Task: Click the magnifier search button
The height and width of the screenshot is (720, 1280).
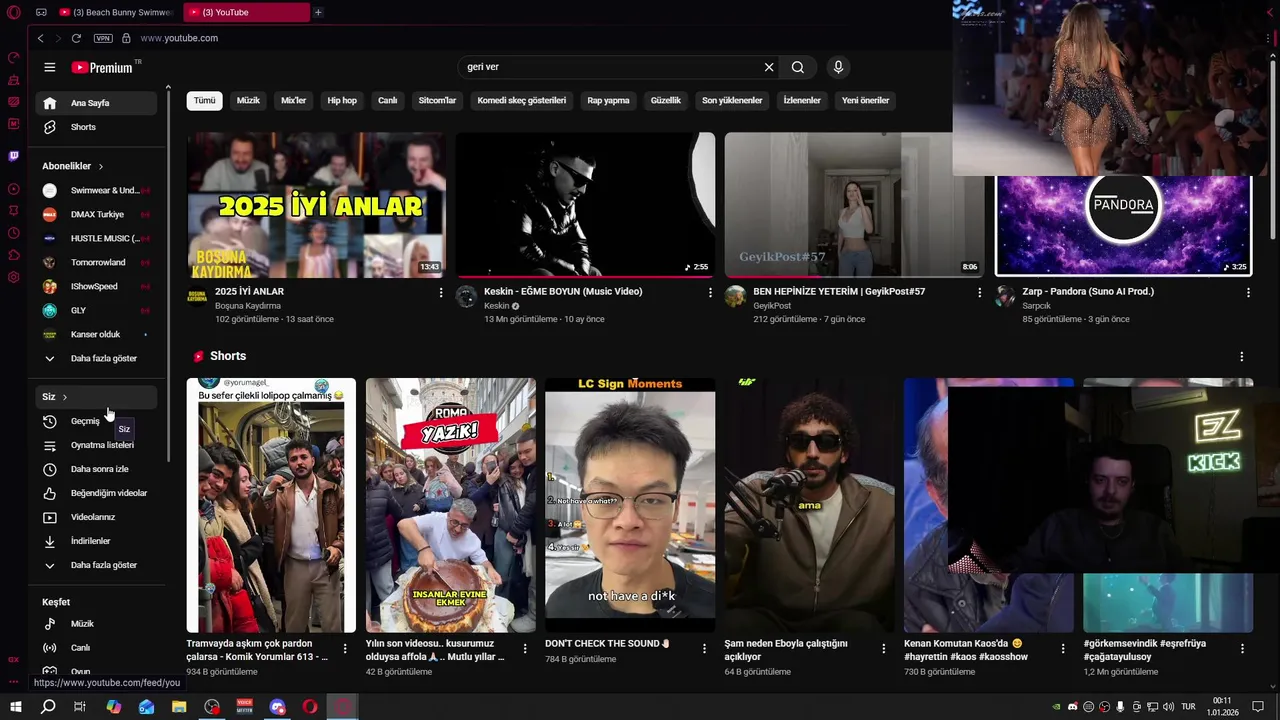Action: click(x=798, y=67)
